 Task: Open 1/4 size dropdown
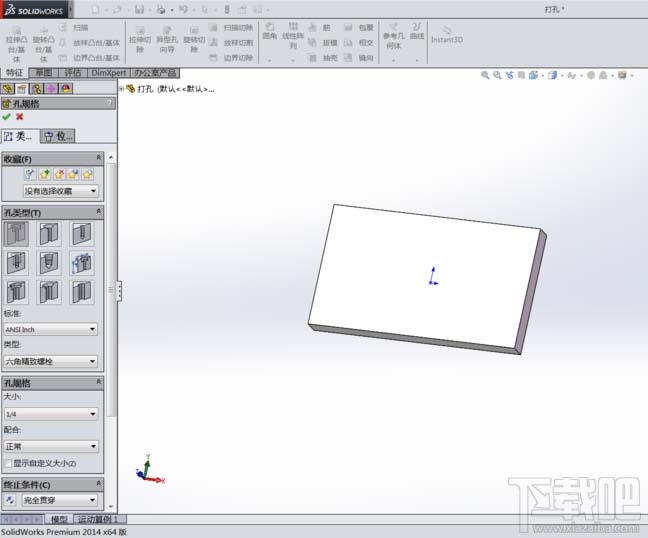(x=51, y=414)
